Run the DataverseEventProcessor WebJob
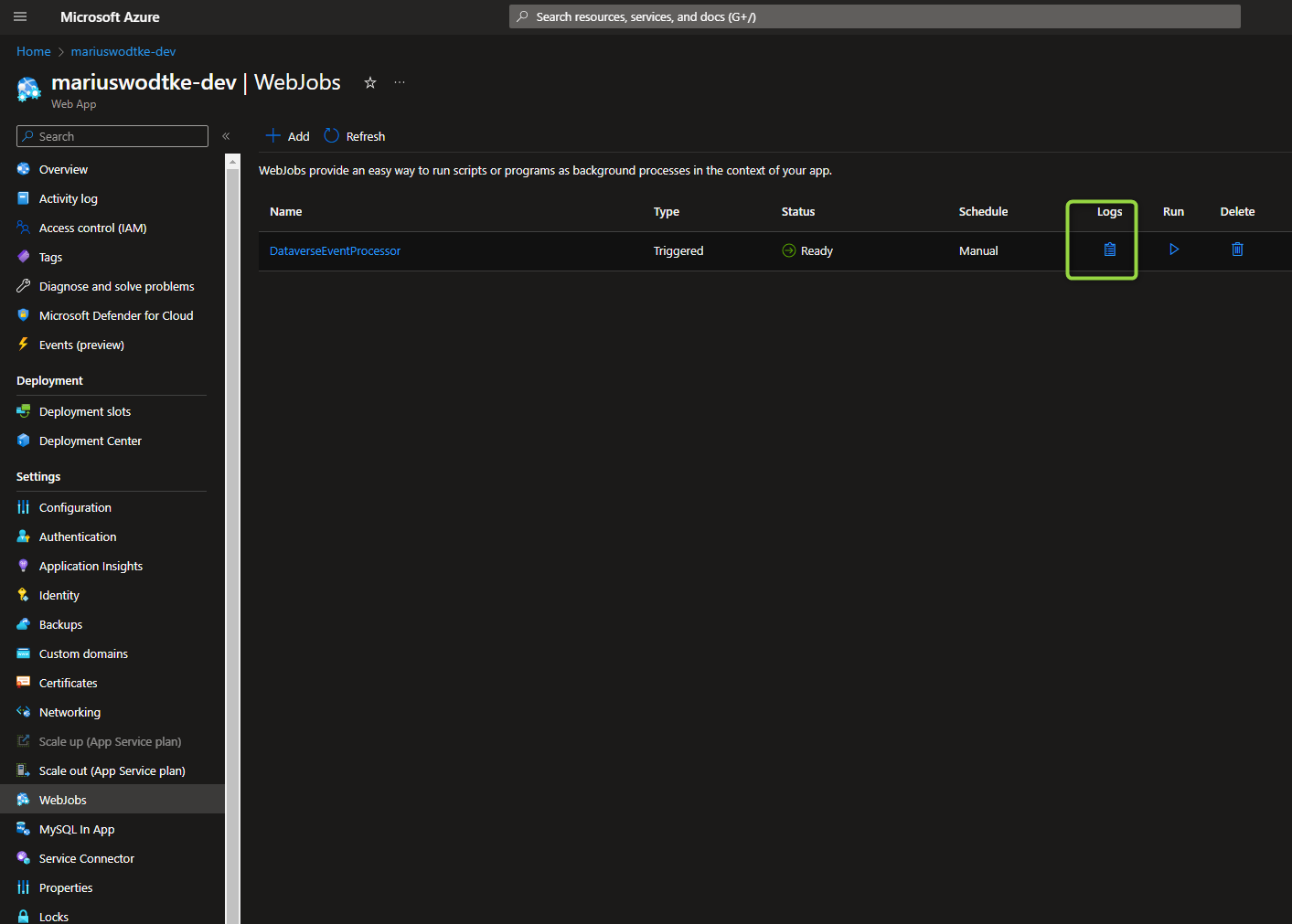This screenshot has height=924, width=1292. click(x=1173, y=250)
